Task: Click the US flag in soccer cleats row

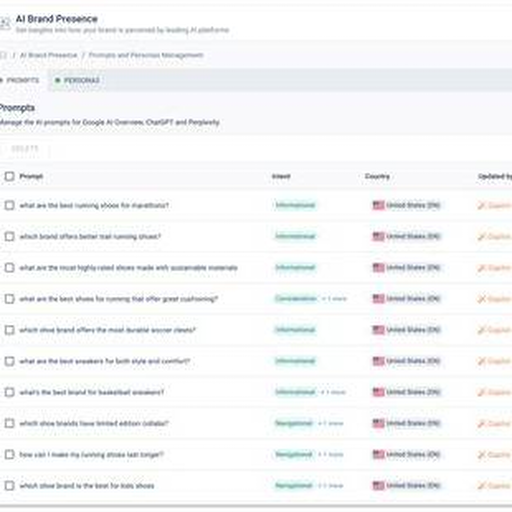Action: point(378,330)
